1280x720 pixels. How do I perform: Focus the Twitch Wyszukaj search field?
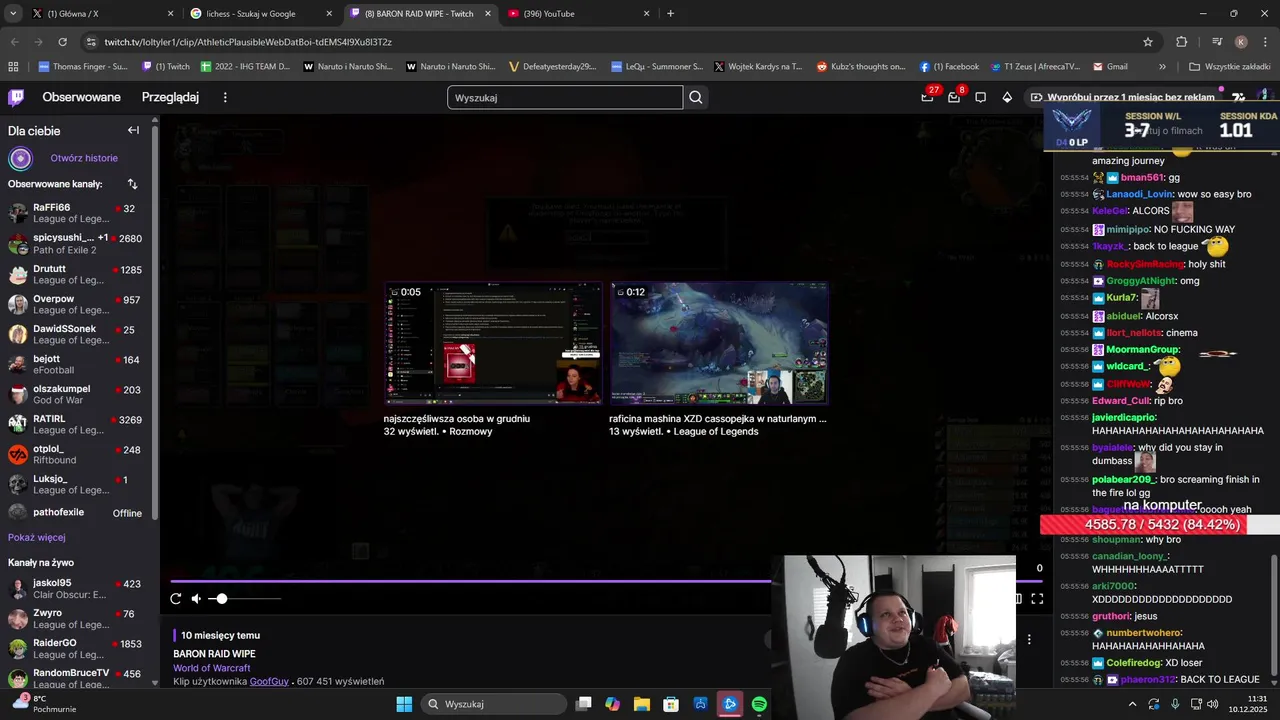[565, 97]
